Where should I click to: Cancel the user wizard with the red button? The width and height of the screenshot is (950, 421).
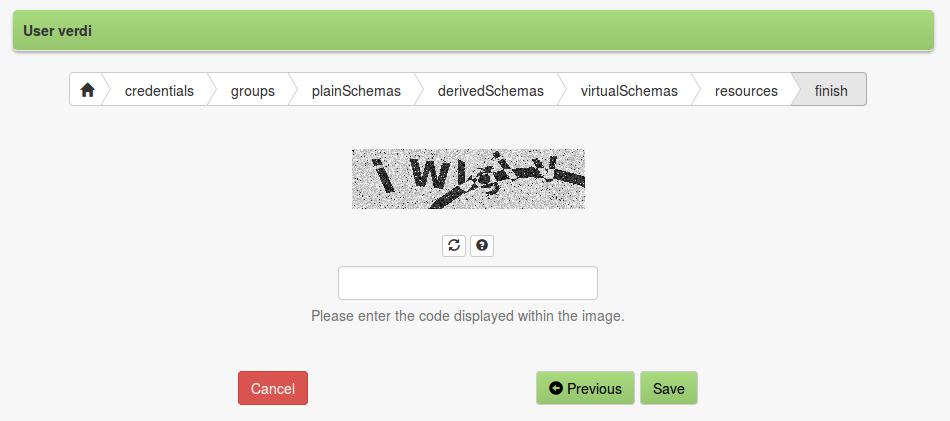273,388
